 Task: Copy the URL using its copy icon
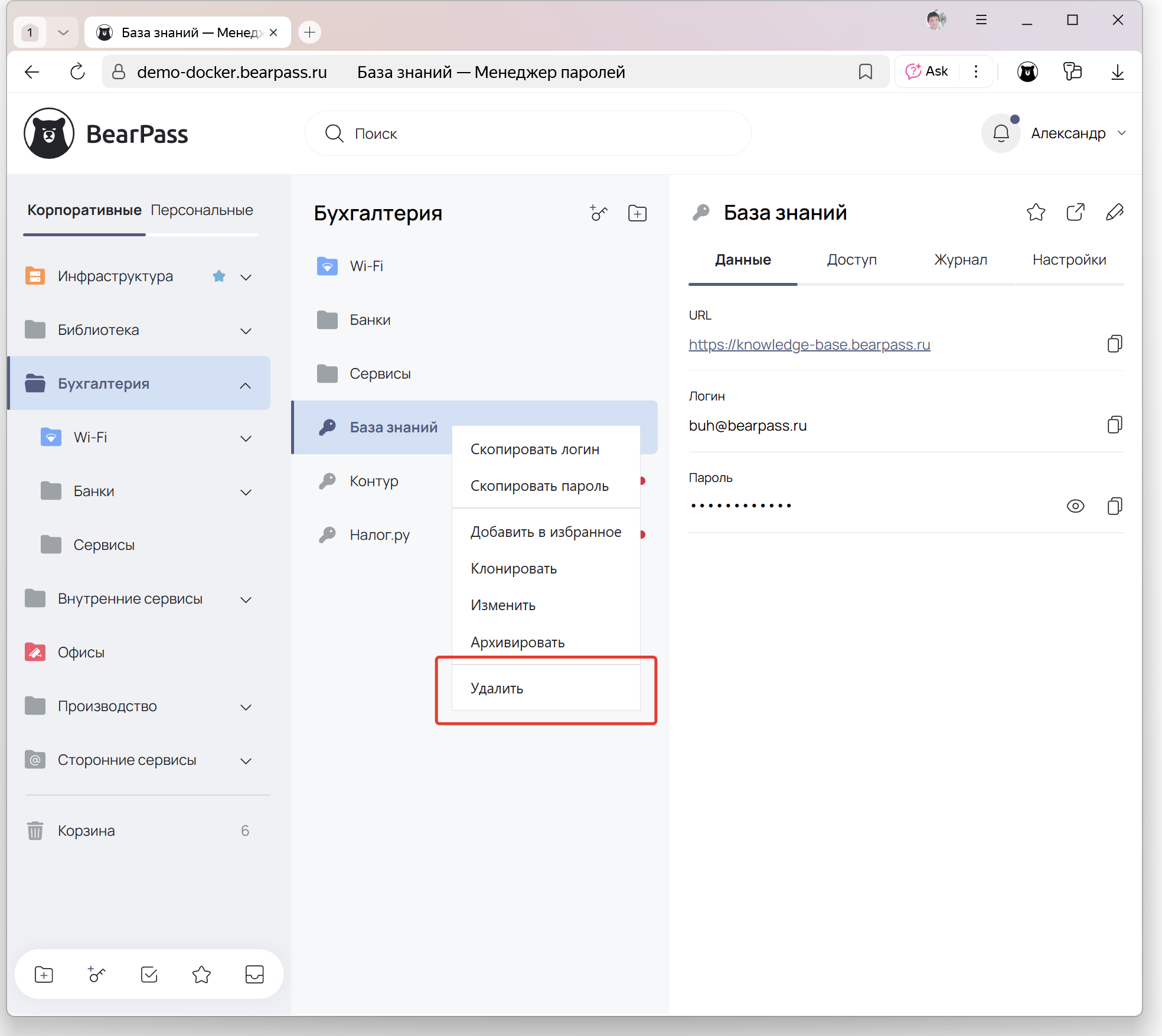click(1115, 344)
